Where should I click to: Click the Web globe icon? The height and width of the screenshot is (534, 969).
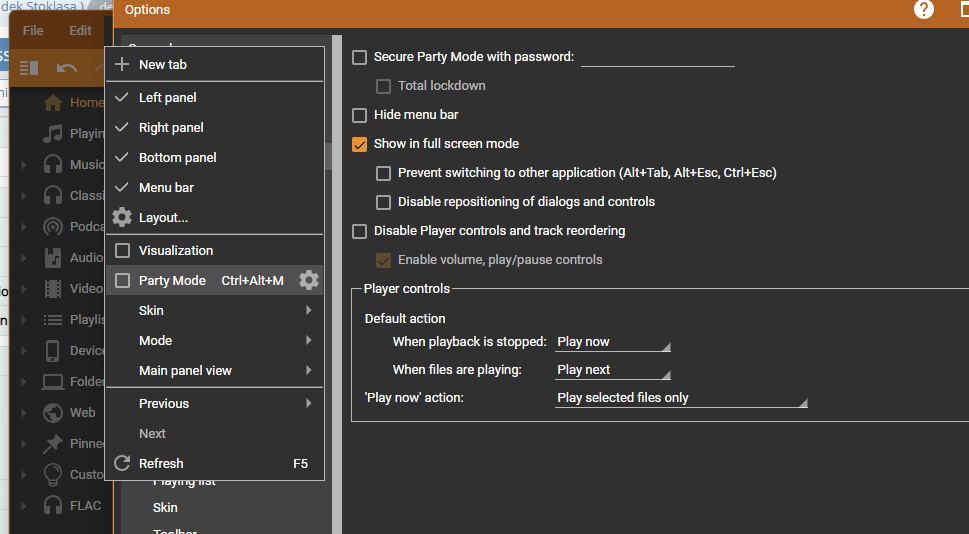(x=53, y=412)
